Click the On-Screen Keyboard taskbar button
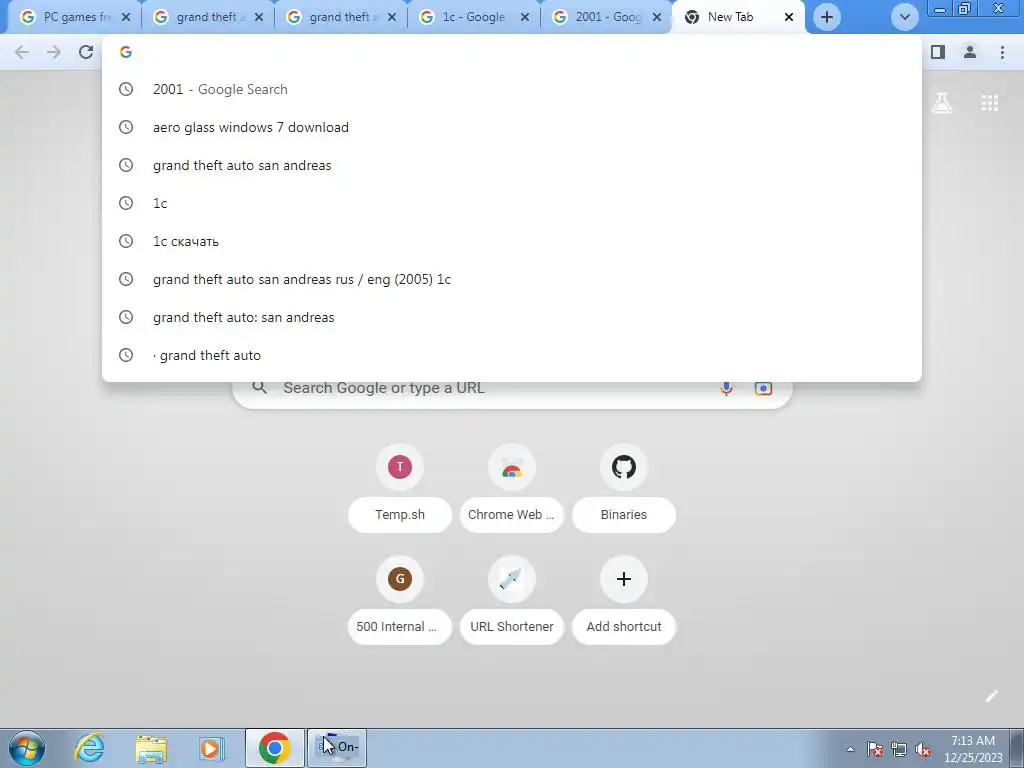The width and height of the screenshot is (1024, 768). [337, 748]
